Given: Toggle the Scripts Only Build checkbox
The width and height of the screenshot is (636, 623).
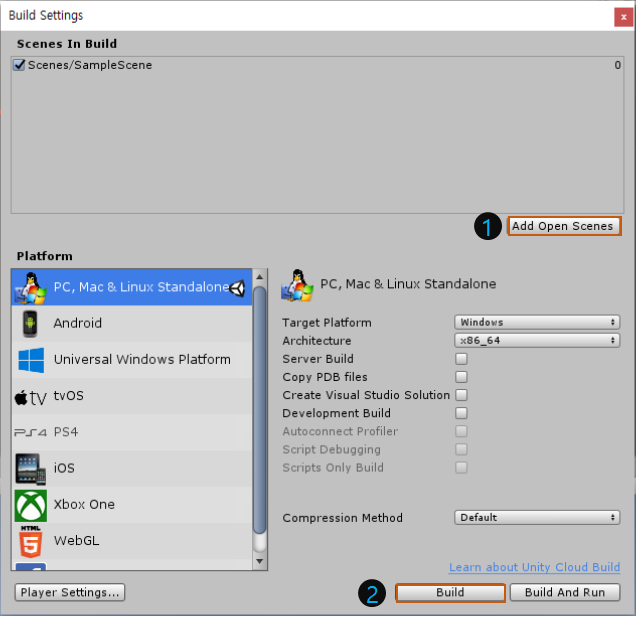Looking at the screenshot, I should tap(461, 467).
